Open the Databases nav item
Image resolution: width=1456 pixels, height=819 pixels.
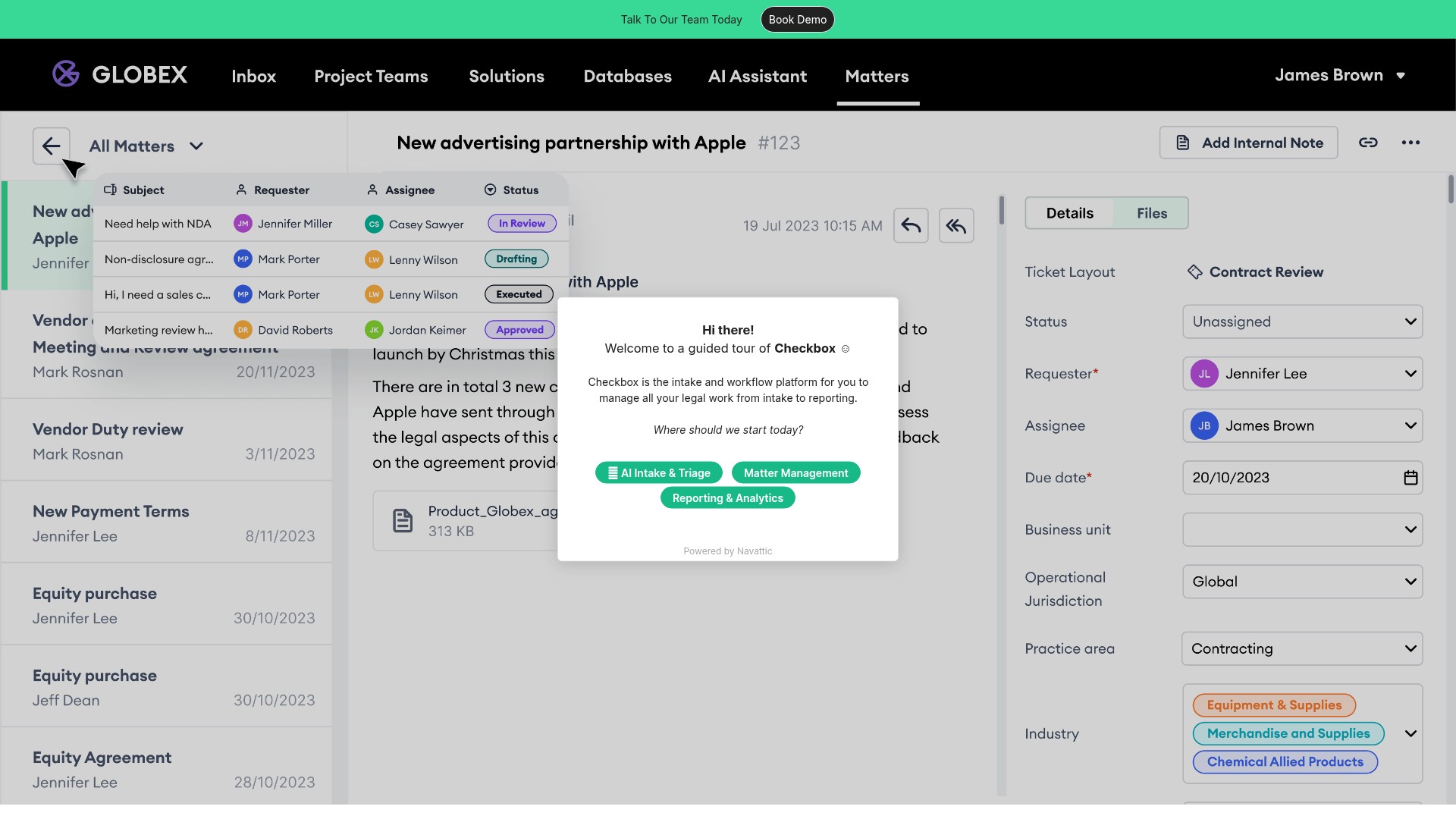coord(627,76)
